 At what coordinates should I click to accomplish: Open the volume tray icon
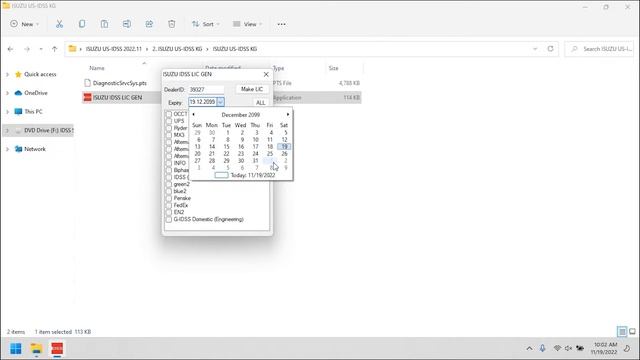tap(568, 348)
